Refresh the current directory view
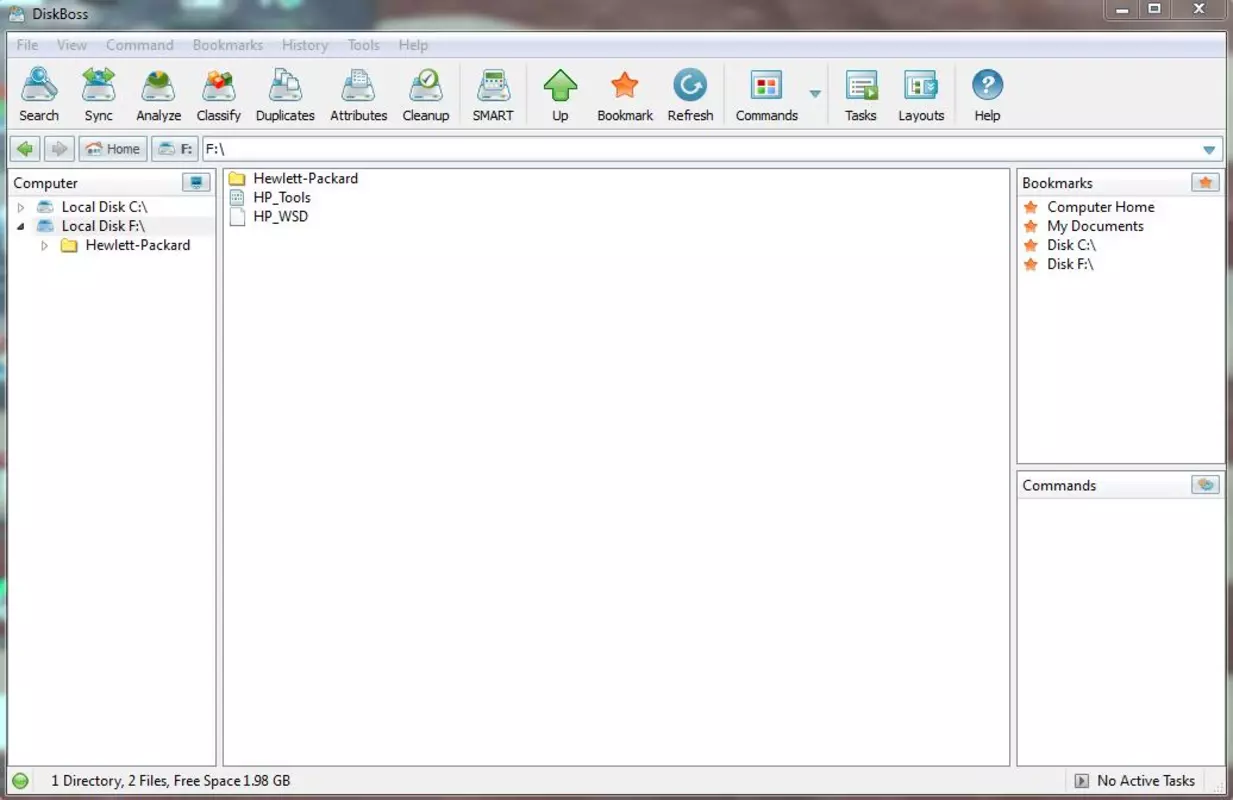This screenshot has height=800, width=1233. (690, 95)
